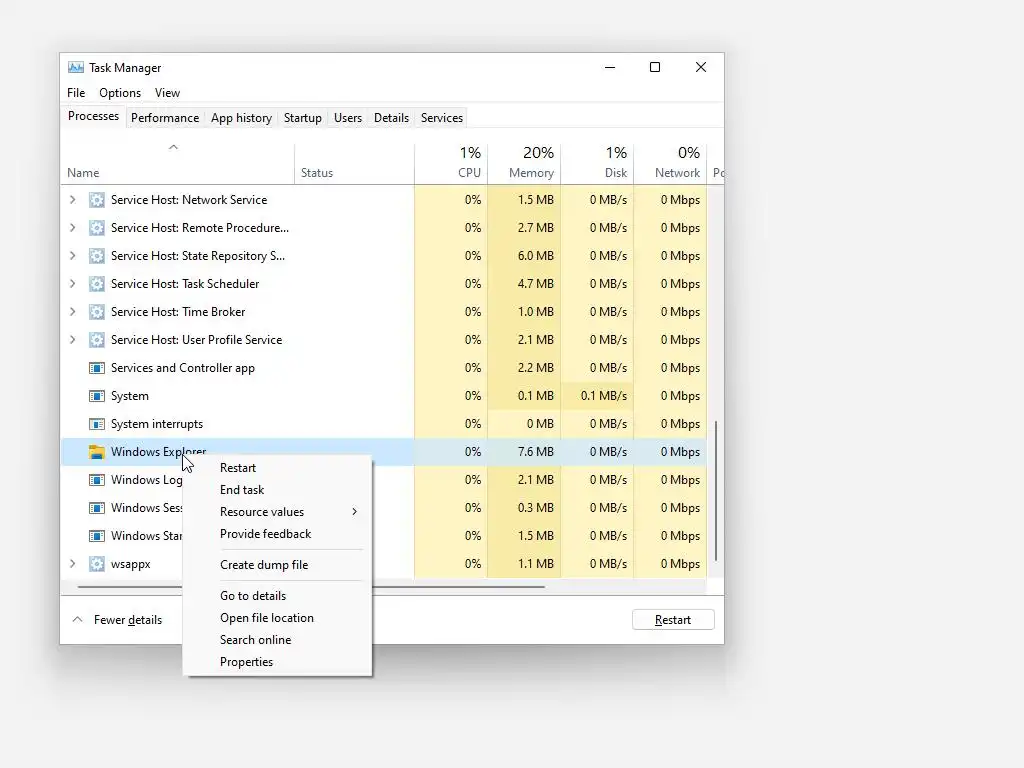Select Provide feedback in context menu

277,534
